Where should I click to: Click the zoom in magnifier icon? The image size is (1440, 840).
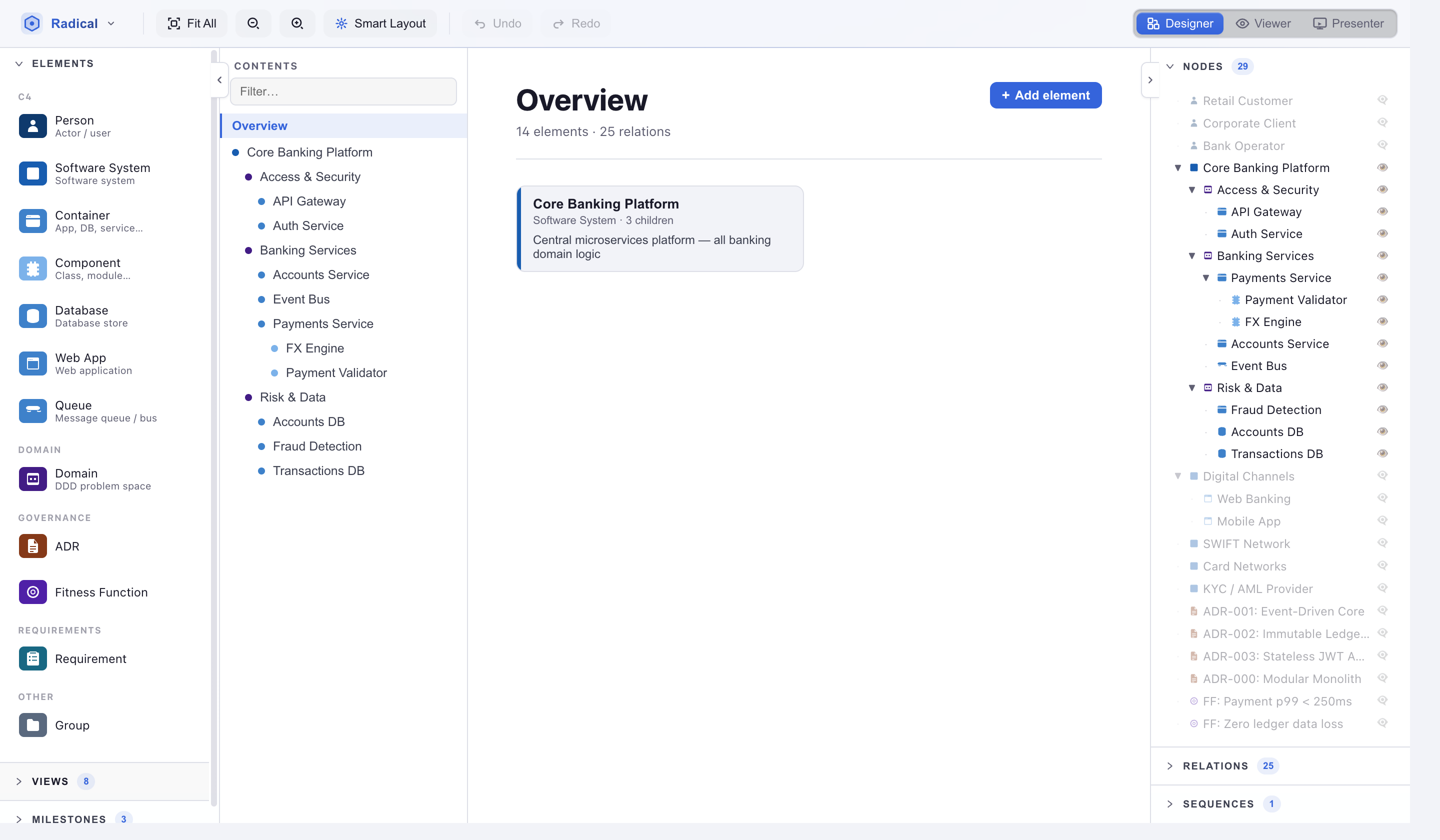point(297,23)
